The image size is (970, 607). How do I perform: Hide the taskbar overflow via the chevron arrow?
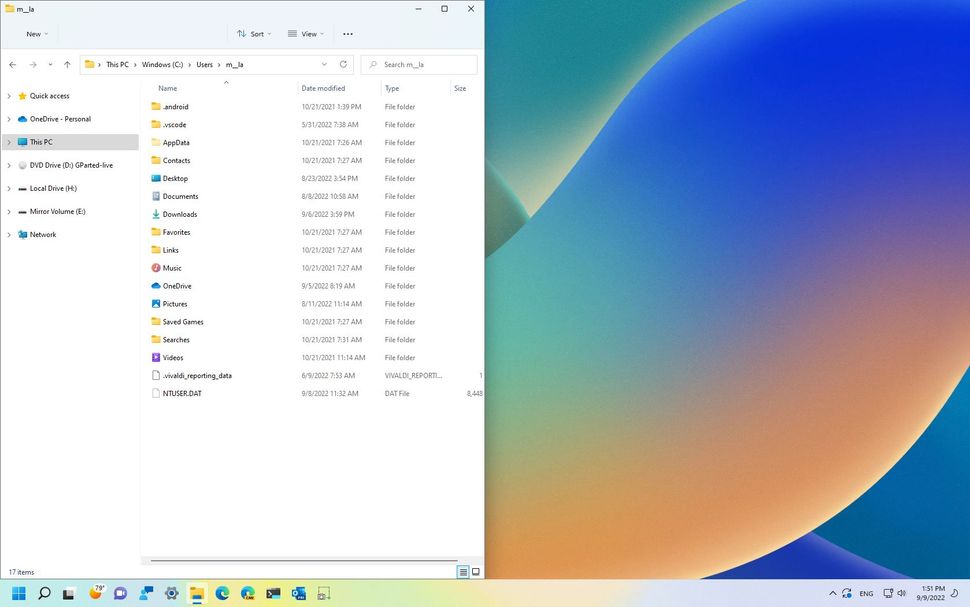(x=833, y=593)
